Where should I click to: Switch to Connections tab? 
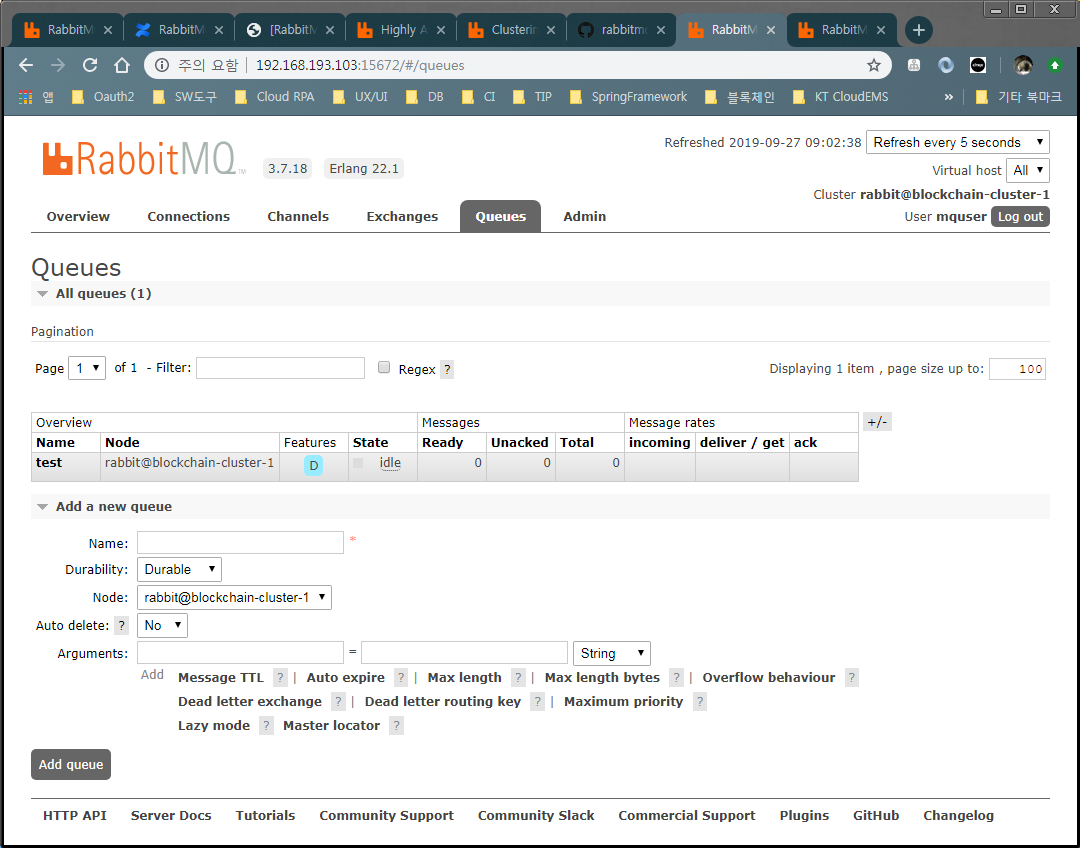189,216
